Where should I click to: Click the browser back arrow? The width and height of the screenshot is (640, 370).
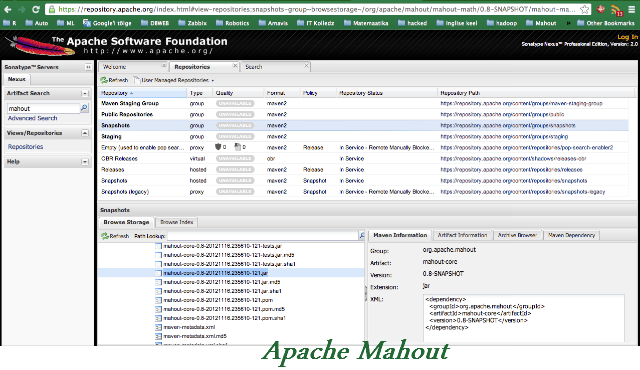click(8, 9)
